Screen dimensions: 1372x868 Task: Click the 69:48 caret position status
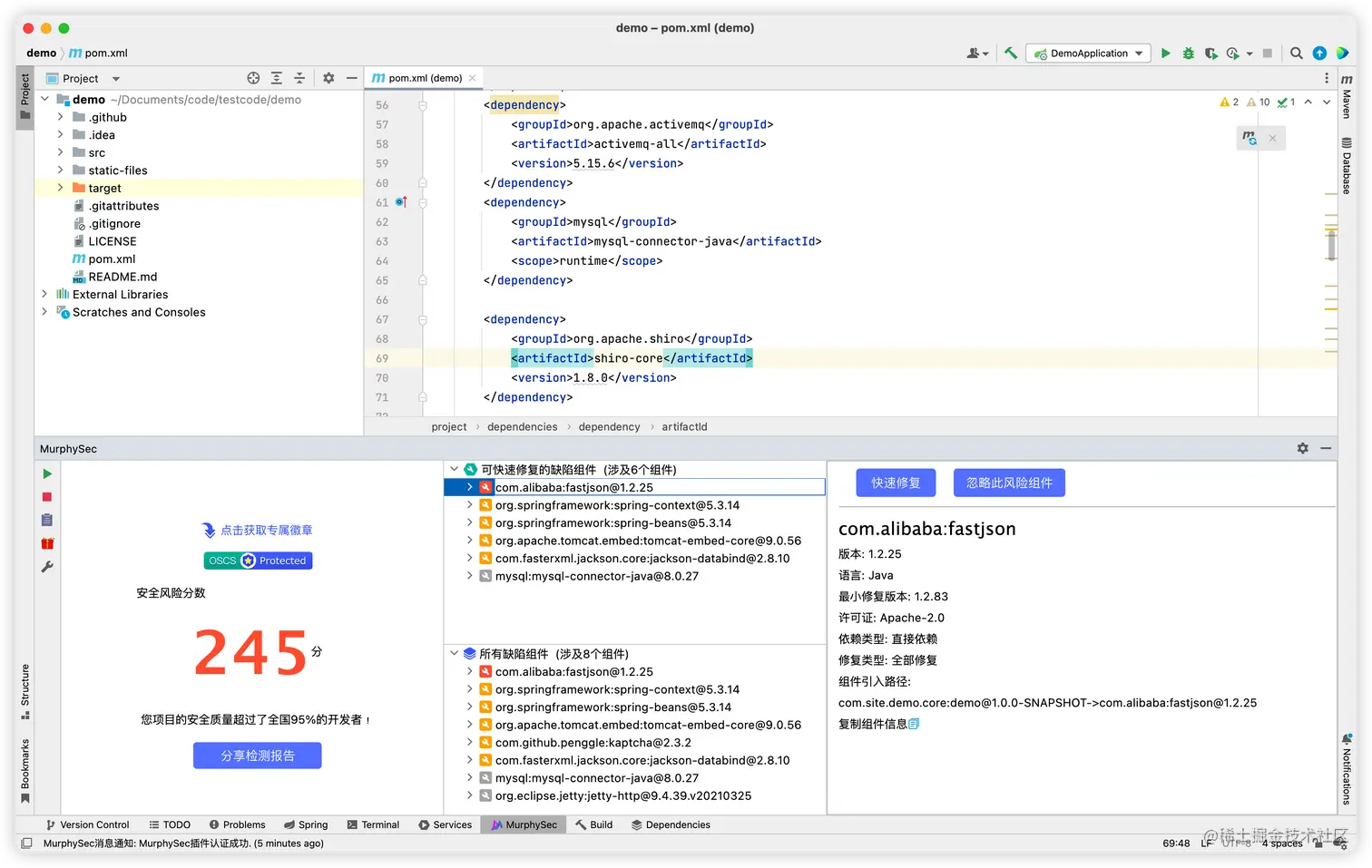click(x=1176, y=844)
